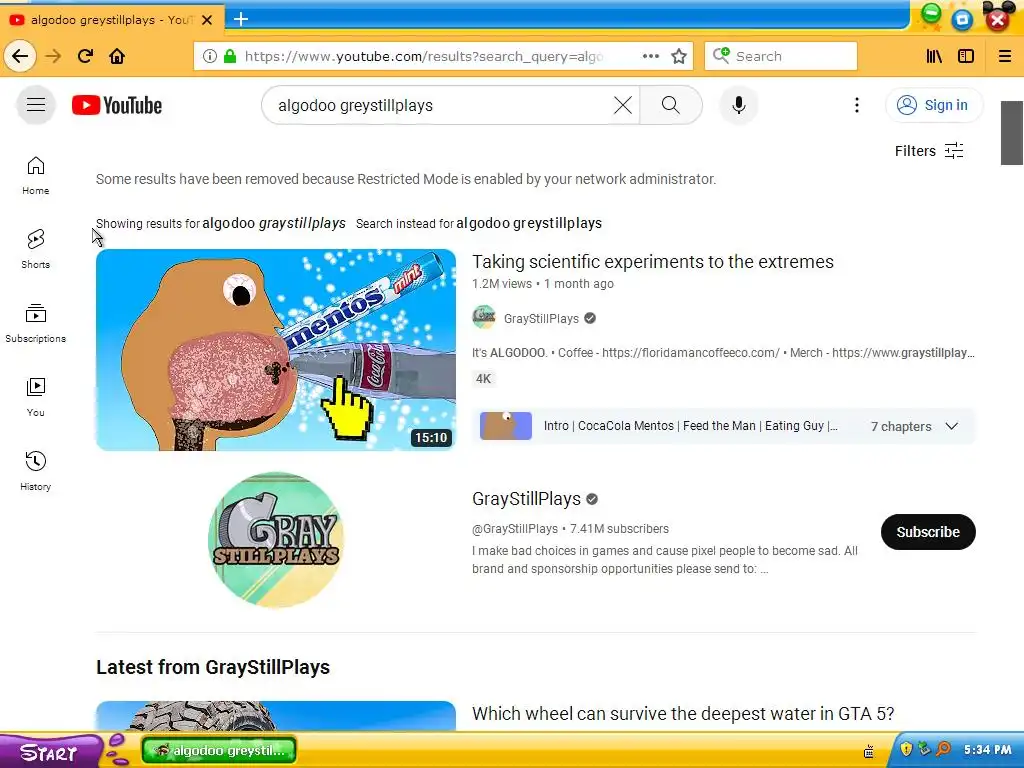
Task: Open Subscriptions in the sidebar
Action: tap(36, 323)
